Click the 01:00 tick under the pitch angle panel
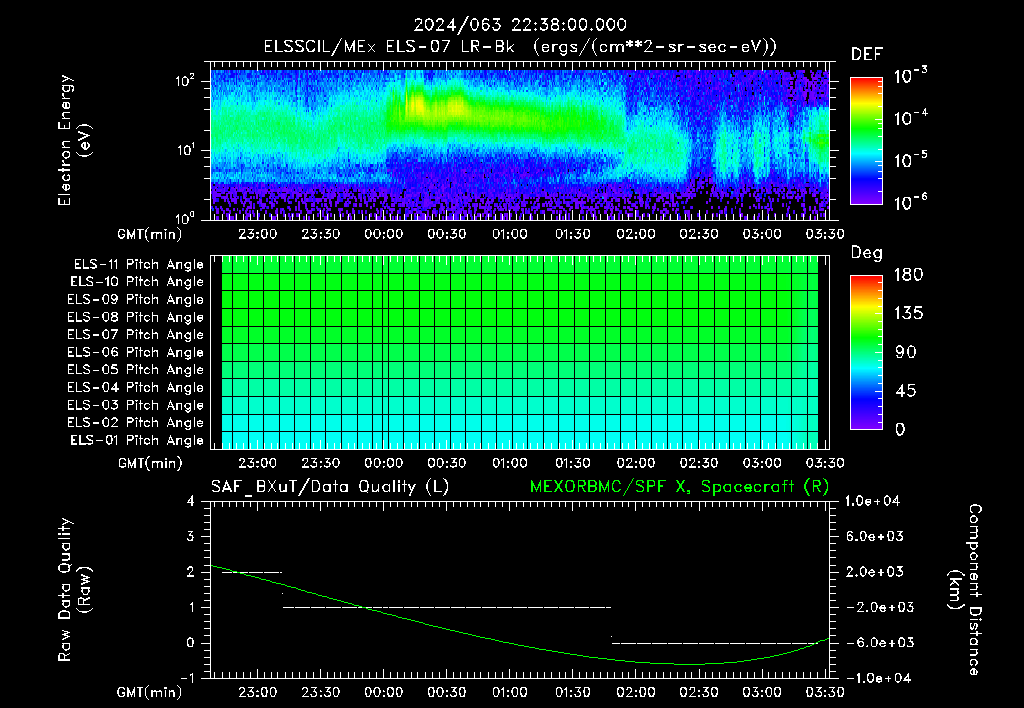This screenshot has width=1024, height=708. [x=509, y=463]
